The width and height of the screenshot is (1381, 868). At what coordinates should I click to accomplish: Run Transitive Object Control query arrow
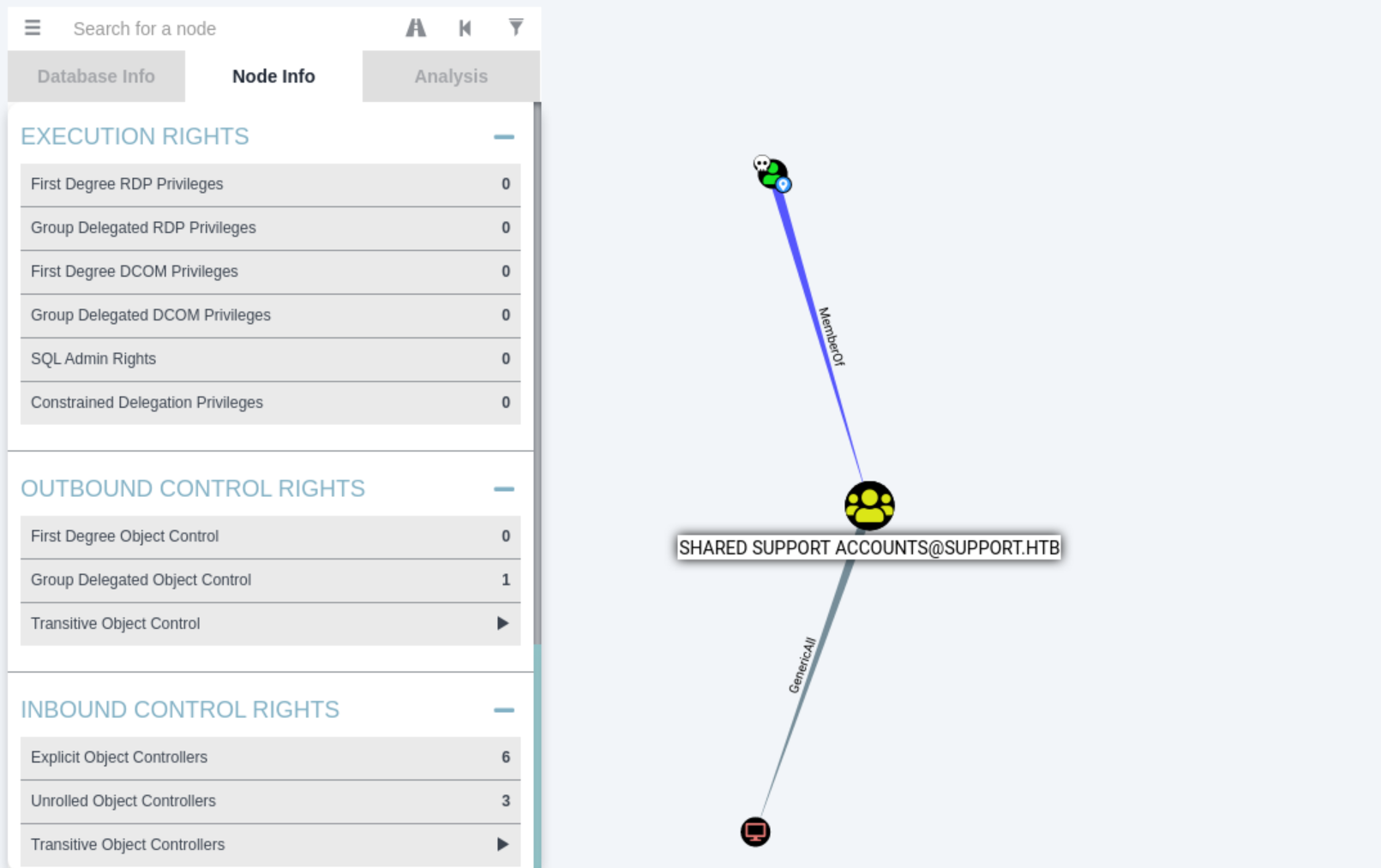pos(502,624)
